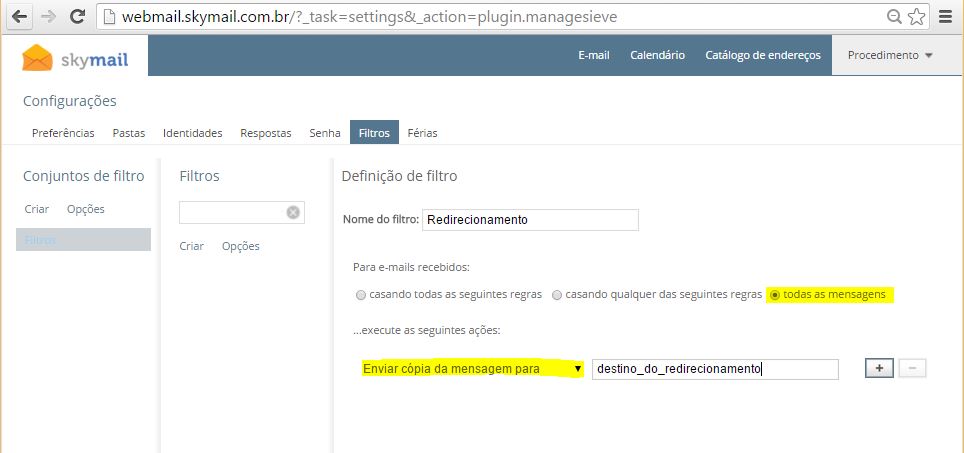This screenshot has height=453, width=964.
Task: Click Criar in the Filtros panel
Action: pyautogui.click(x=191, y=246)
